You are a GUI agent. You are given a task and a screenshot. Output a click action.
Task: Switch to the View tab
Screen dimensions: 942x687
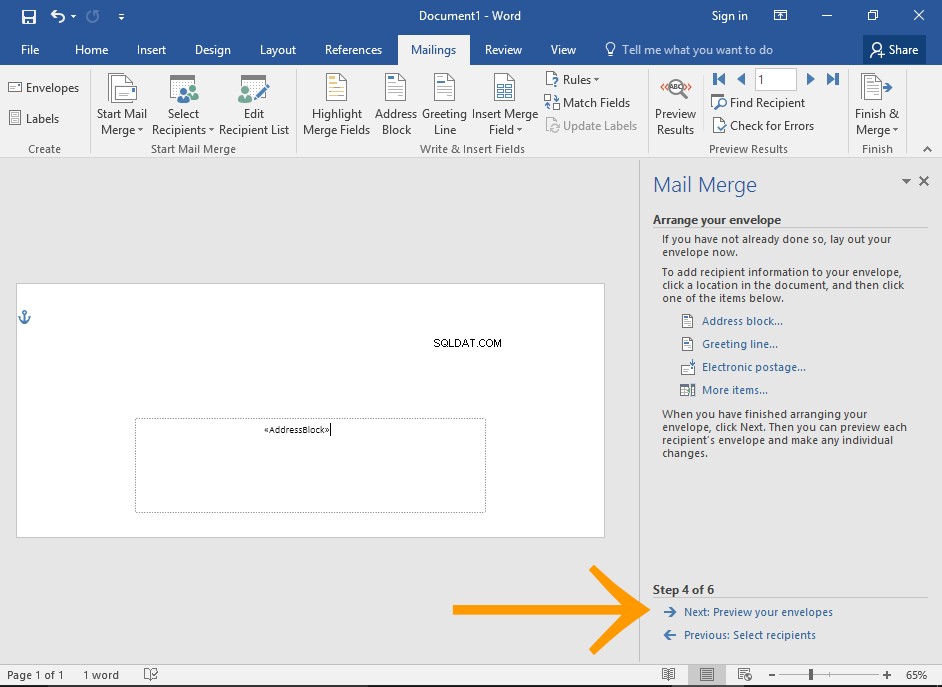tap(563, 50)
